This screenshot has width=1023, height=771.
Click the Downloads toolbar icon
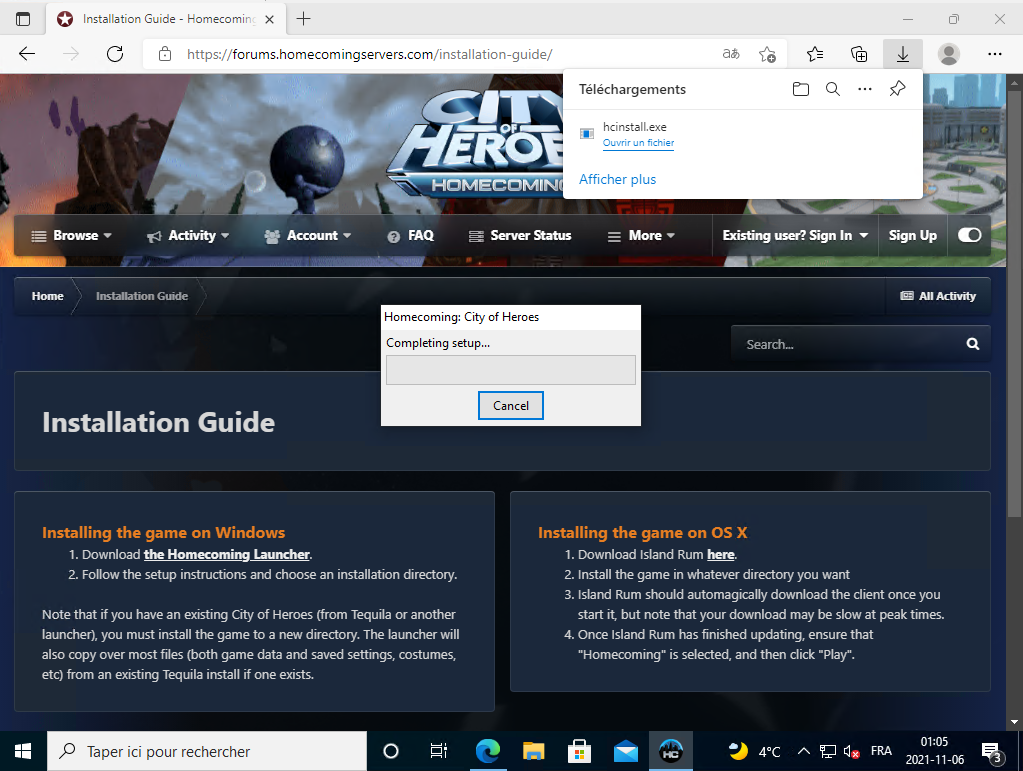(902, 54)
